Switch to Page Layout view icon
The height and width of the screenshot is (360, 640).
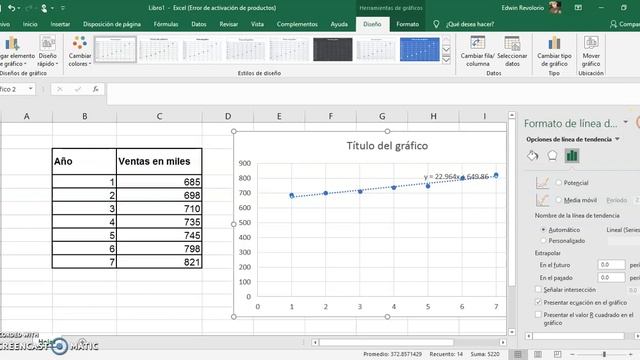[538, 354]
